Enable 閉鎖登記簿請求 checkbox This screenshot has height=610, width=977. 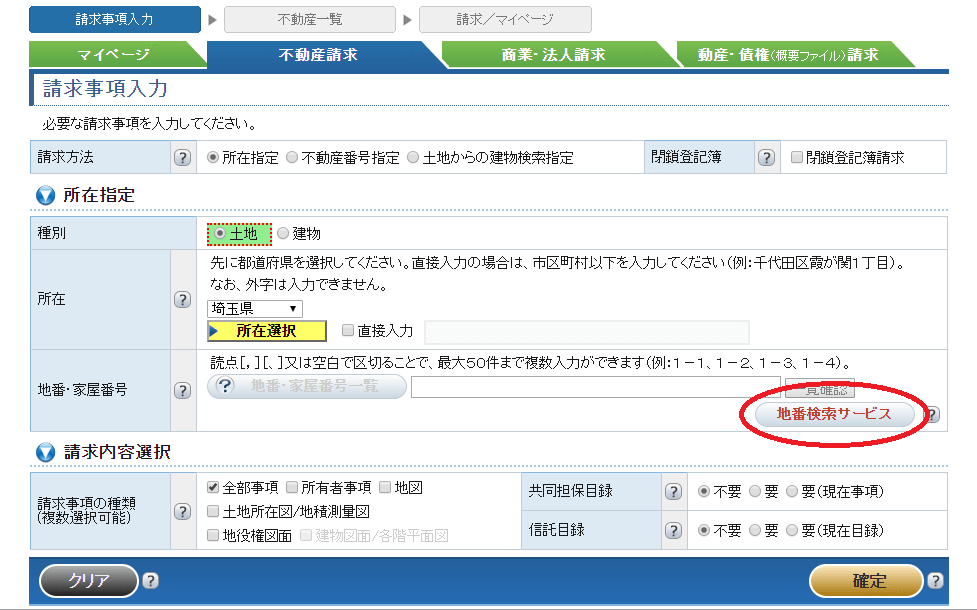pos(796,157)
